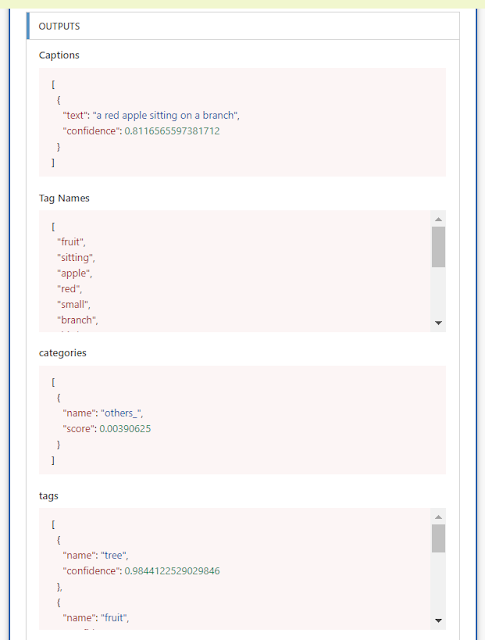Screen dimensions: 485x640
Task: Click the Captions label
Action: tap(59, 55)
